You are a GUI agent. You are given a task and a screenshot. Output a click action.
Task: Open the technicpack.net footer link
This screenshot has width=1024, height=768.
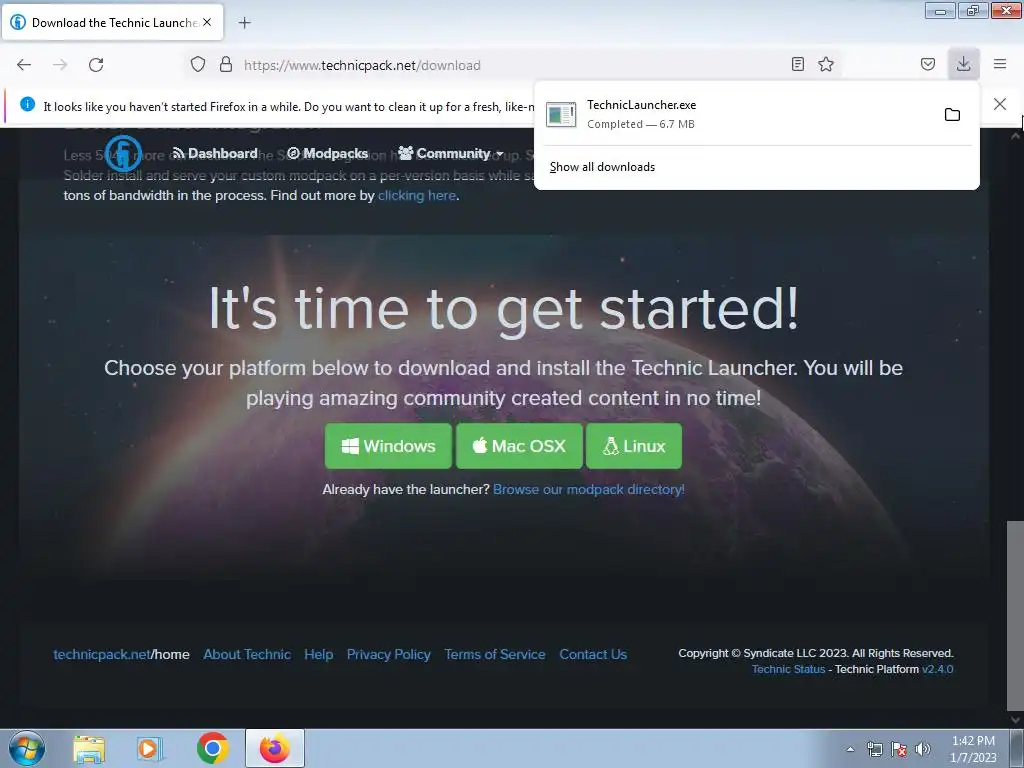coord(121,654)
